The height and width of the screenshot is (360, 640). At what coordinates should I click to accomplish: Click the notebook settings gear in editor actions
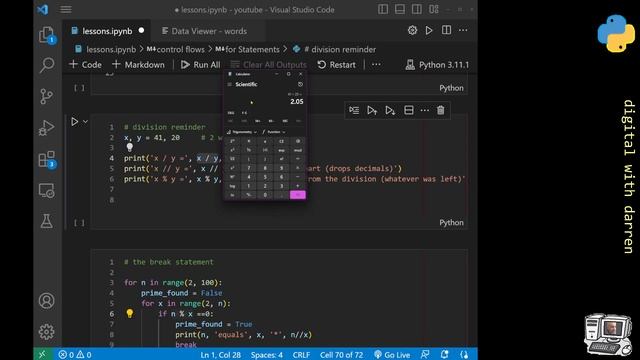[x=412, y=30]
